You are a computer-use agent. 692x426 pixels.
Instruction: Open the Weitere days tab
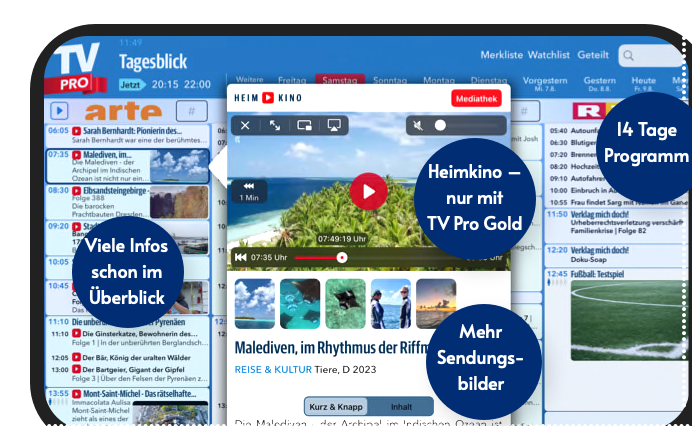coord(249,79)
